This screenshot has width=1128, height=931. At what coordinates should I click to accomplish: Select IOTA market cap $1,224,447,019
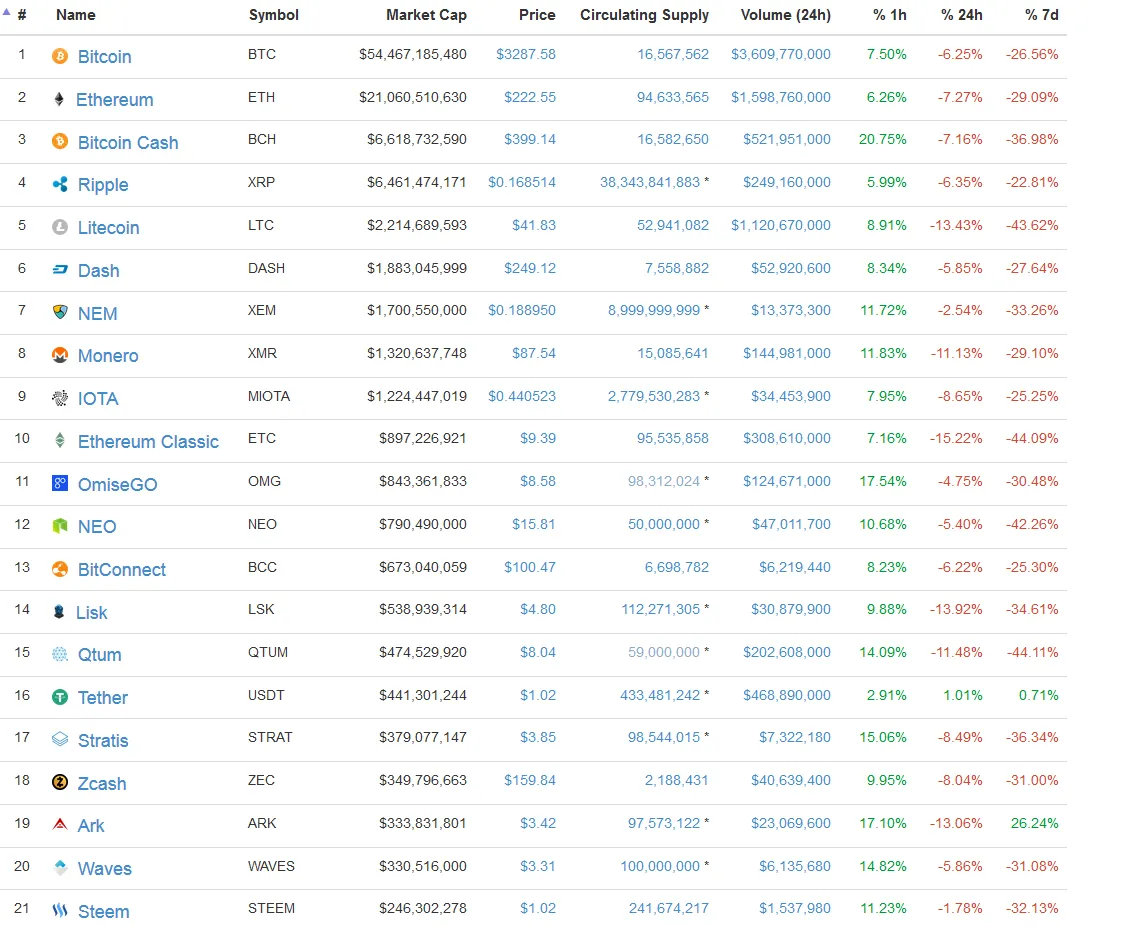[x=417, y=396]
